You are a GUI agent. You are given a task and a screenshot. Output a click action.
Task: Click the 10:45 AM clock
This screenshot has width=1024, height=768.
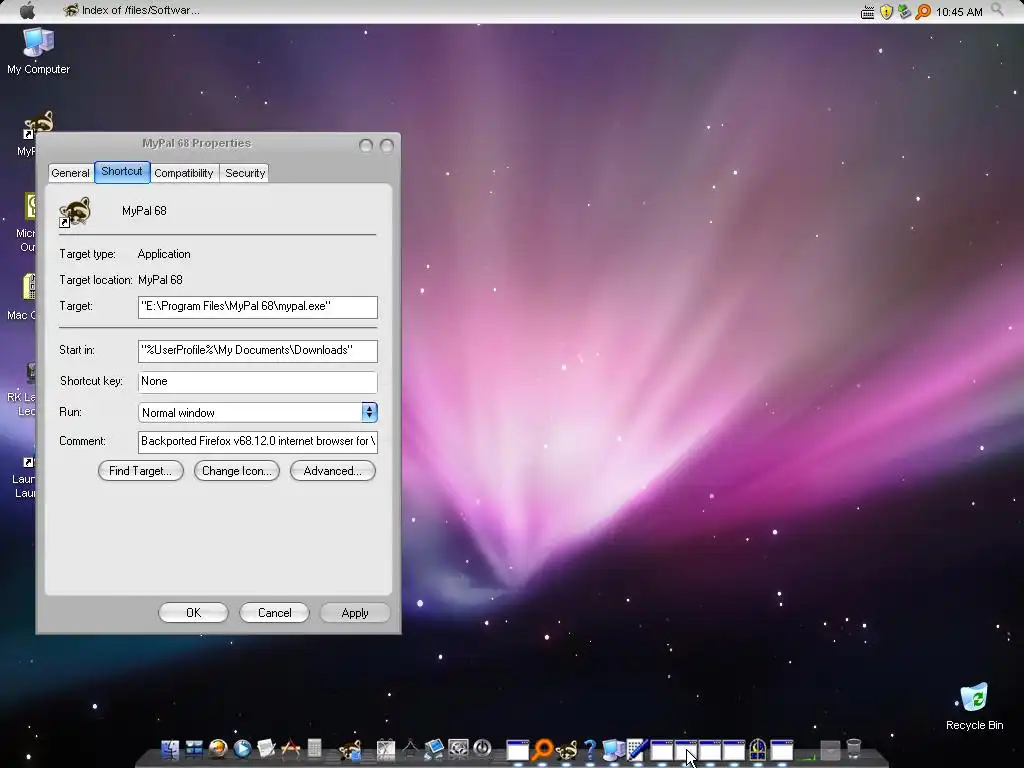tap(959, 12)
